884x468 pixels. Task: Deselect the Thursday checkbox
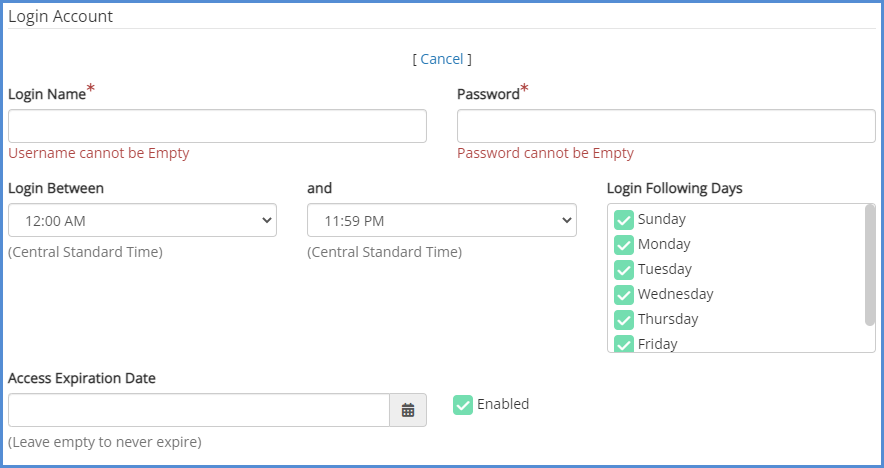[624, 320]
